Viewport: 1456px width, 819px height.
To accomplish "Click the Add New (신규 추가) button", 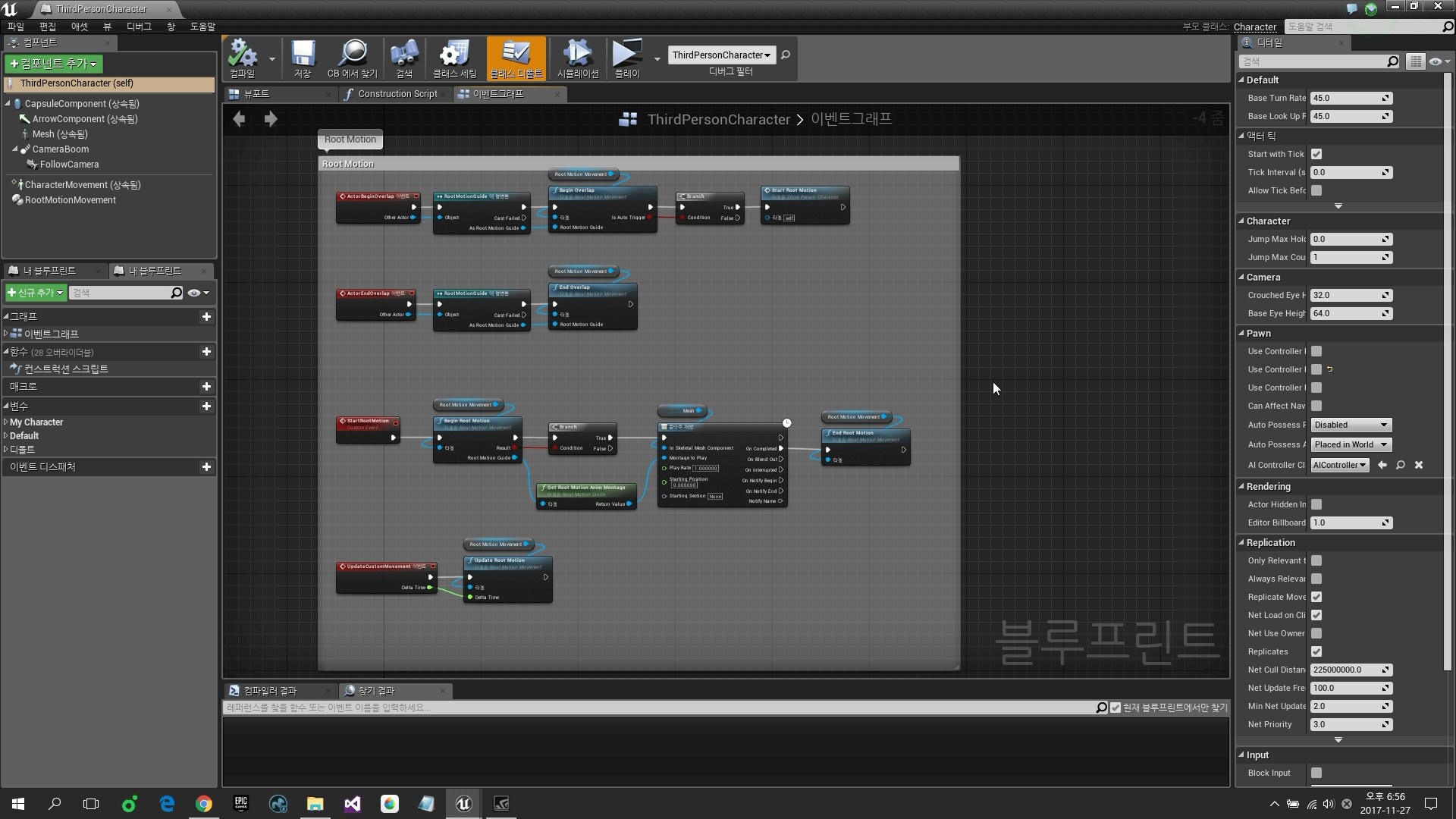I will coord(35,293).
